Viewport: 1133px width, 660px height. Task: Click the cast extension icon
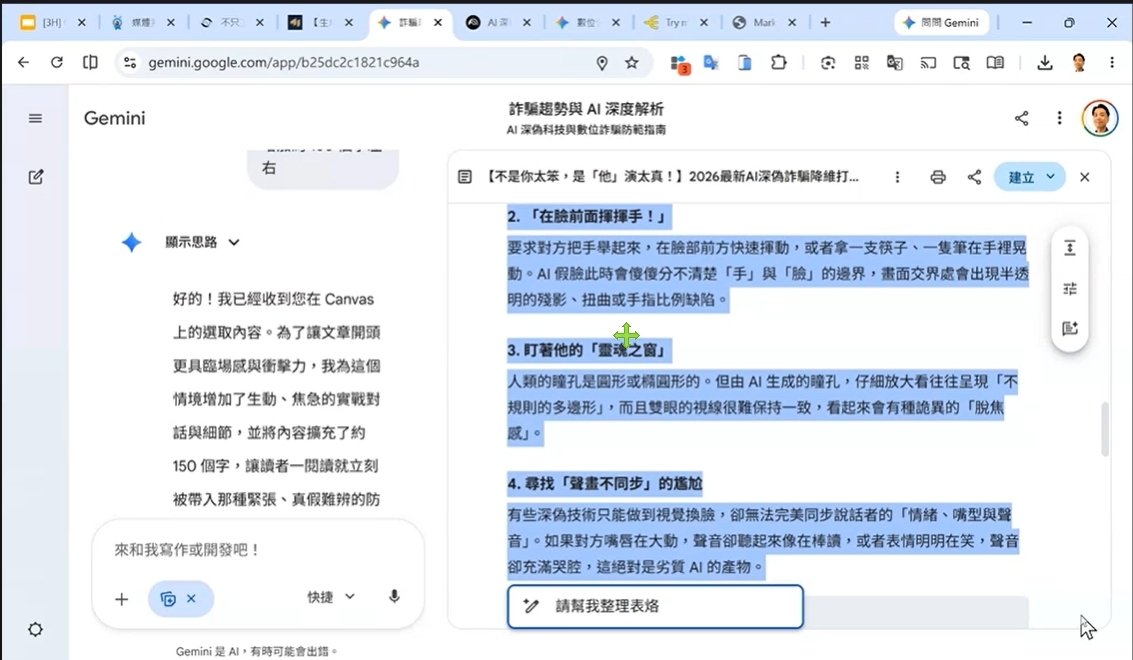[x=928, y=63]
